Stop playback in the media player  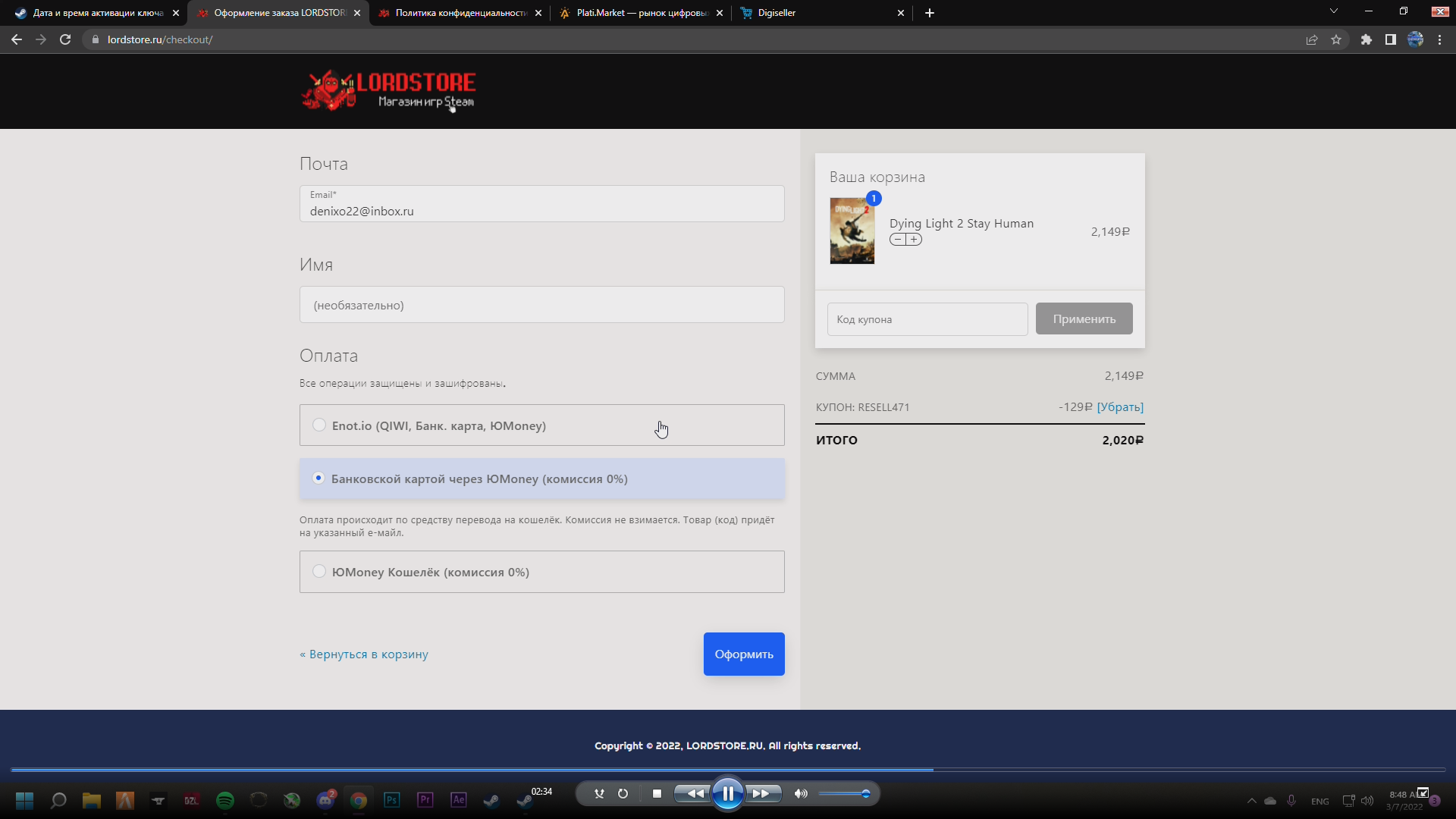click(x=657, y=794)
